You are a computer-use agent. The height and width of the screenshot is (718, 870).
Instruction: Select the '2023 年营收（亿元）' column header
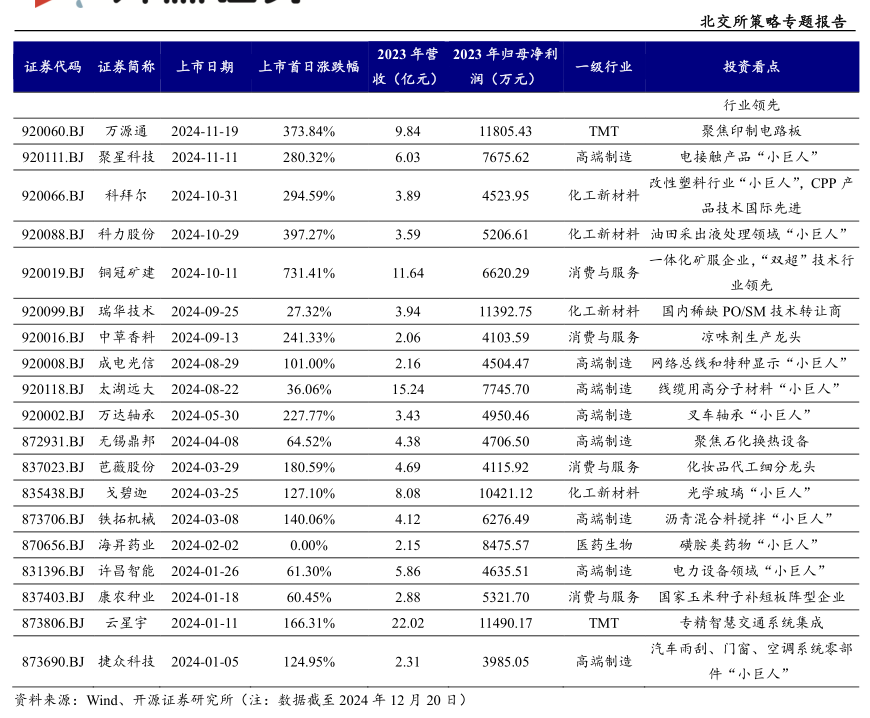(407, 67)
